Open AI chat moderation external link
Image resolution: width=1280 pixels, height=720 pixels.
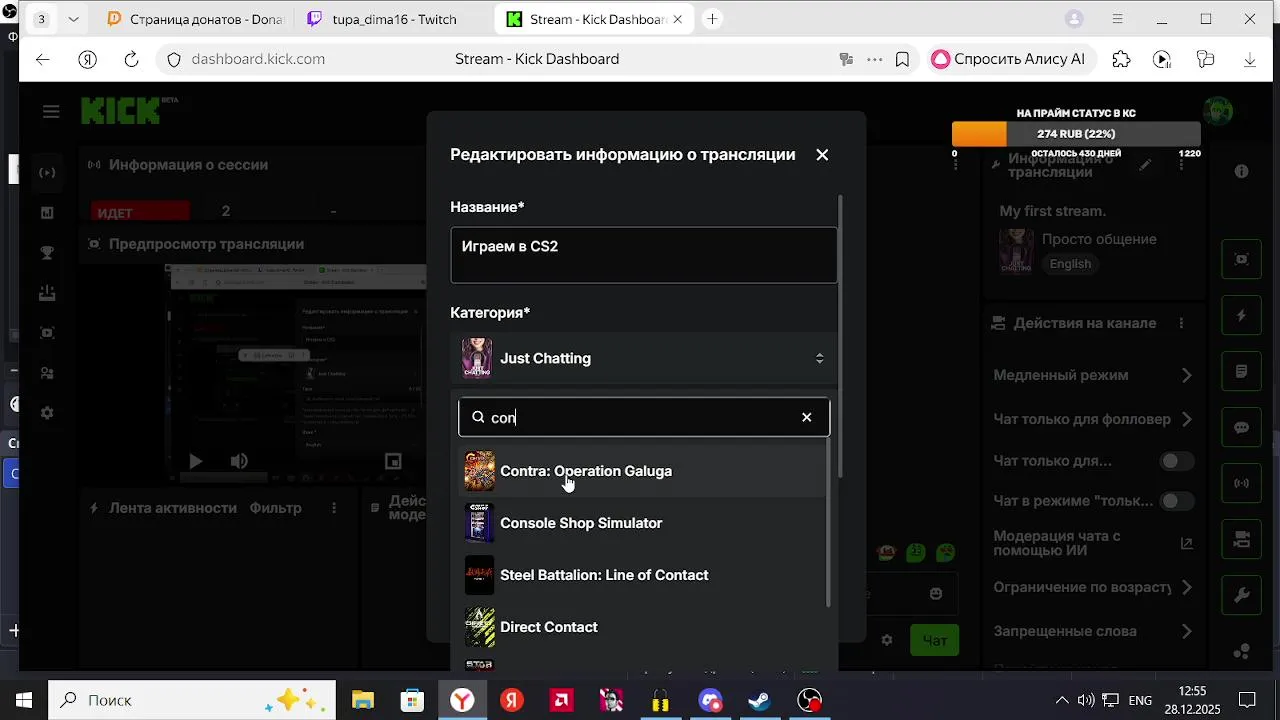click(1187, 543)
